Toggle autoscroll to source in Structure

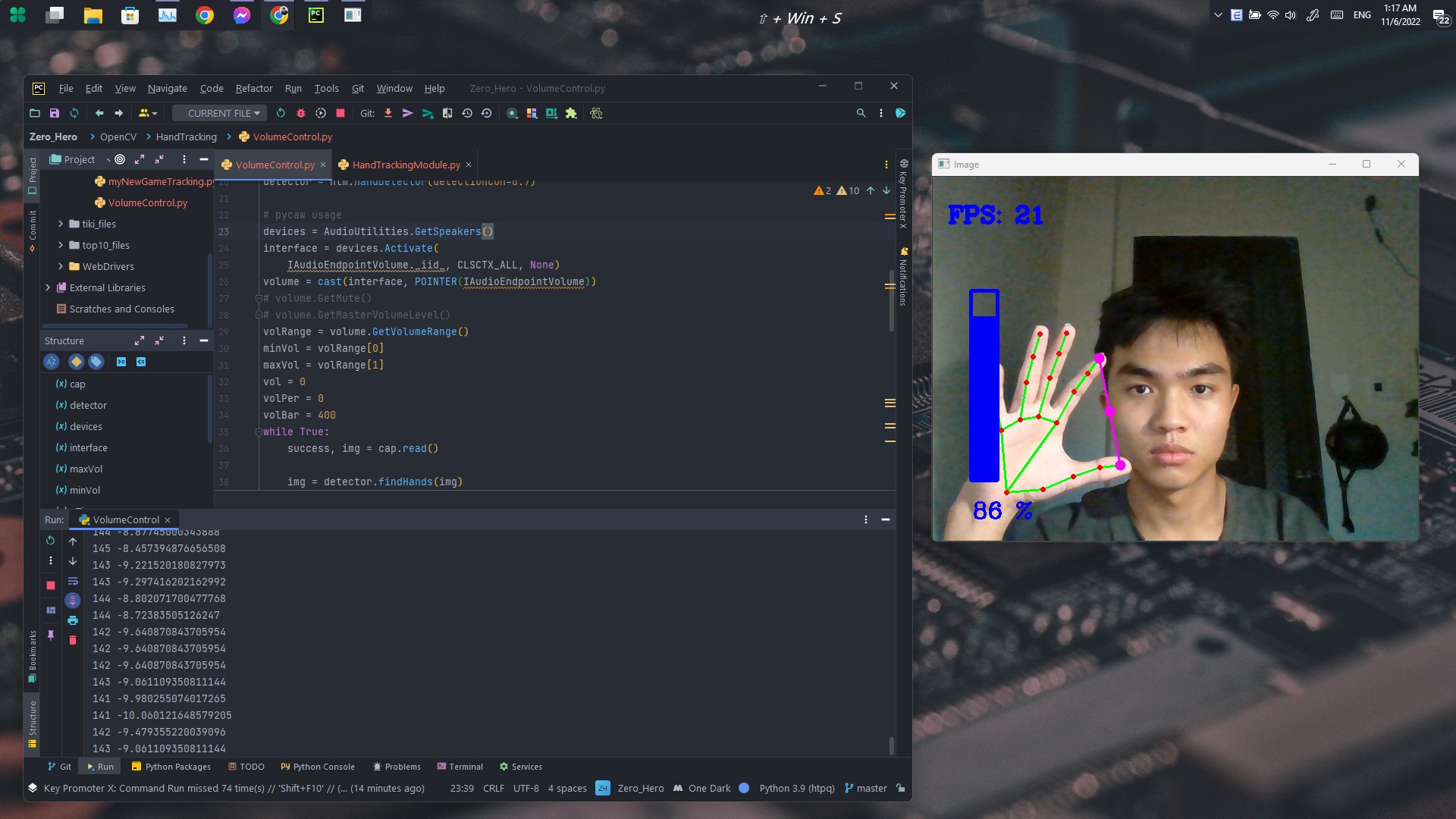pos(121,362)
